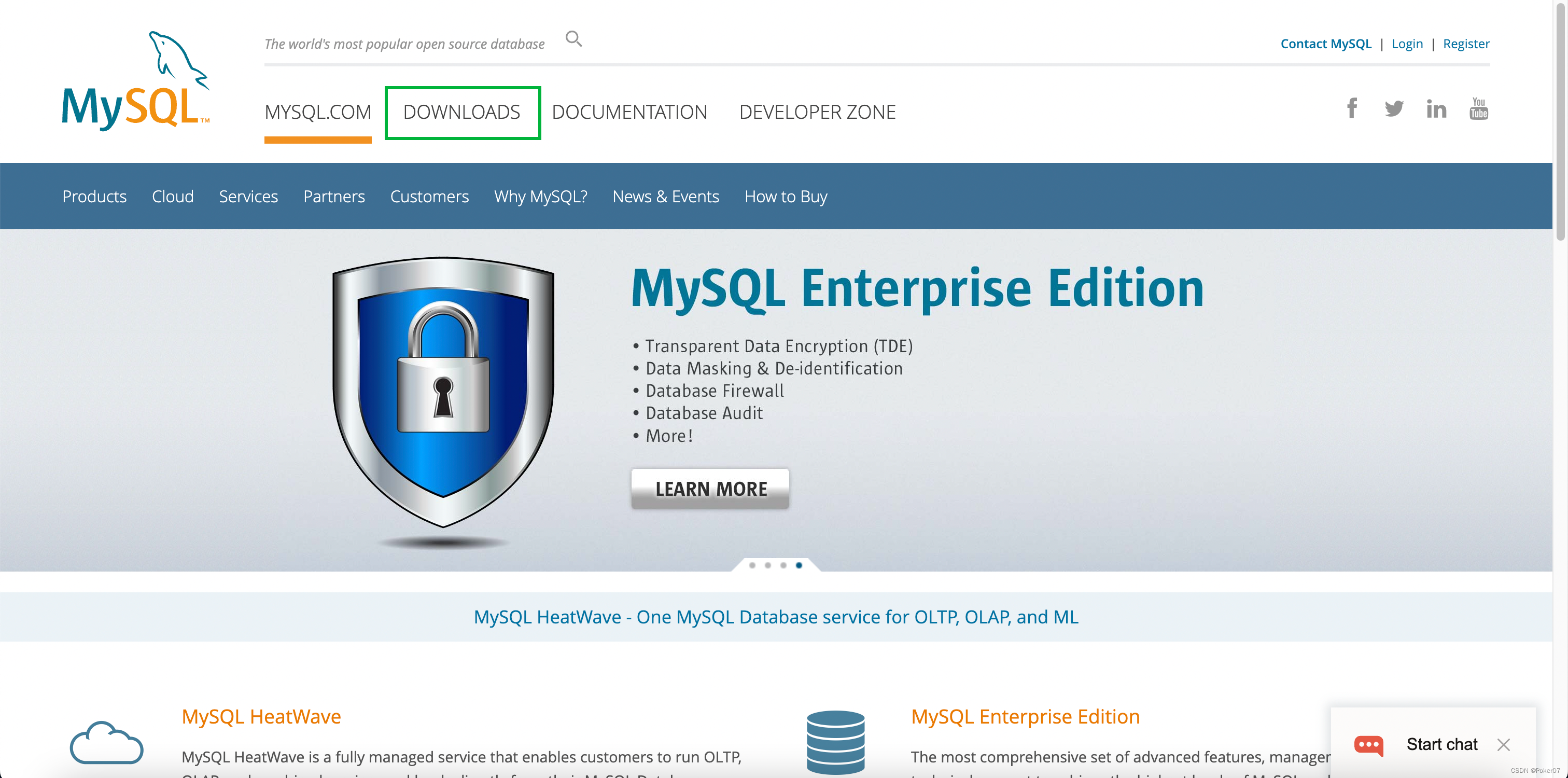
Task: Switch to the MYSQL.COM tab
Action: 318,112
